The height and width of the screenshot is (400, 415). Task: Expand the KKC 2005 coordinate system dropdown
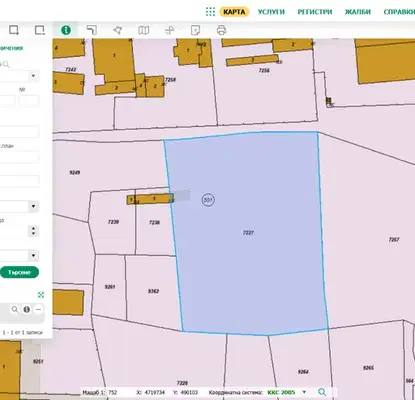304,392
